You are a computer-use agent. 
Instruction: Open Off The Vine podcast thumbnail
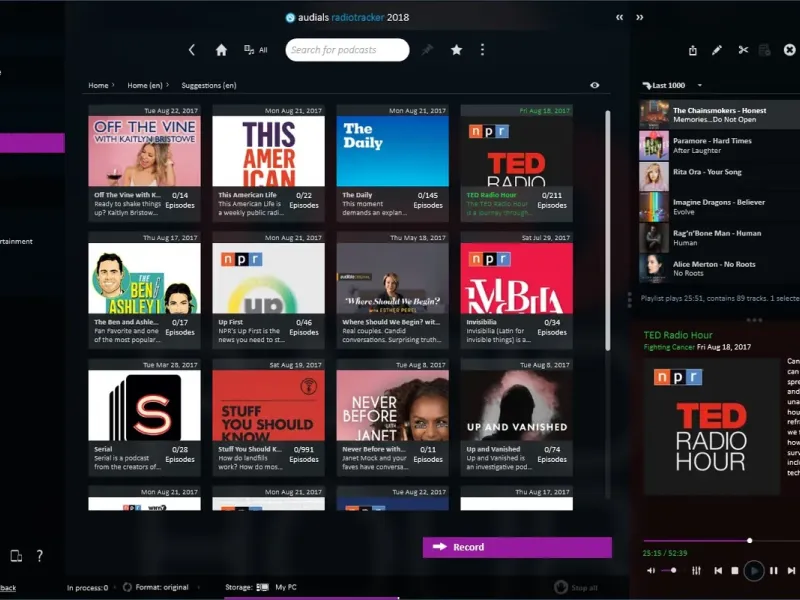pos(144,151)
